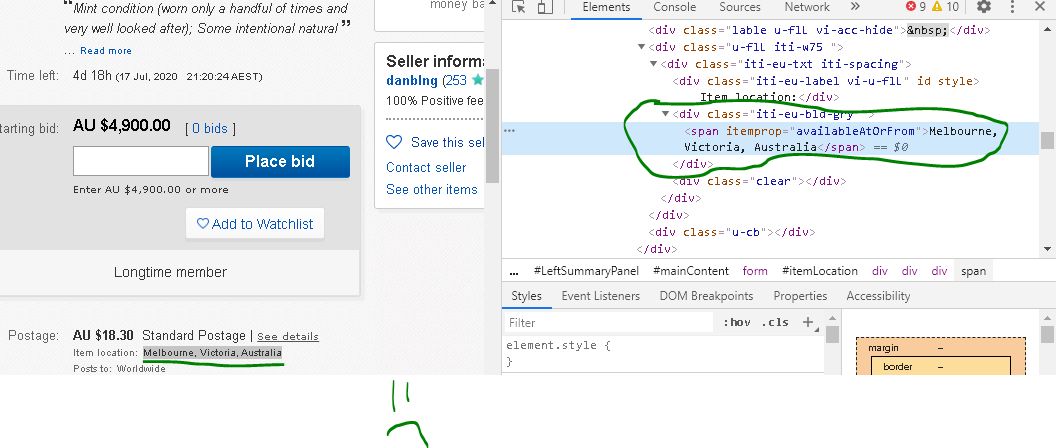Click Save this seller link
Viewport: 1056px width, 448px height.
pos(447,142)
